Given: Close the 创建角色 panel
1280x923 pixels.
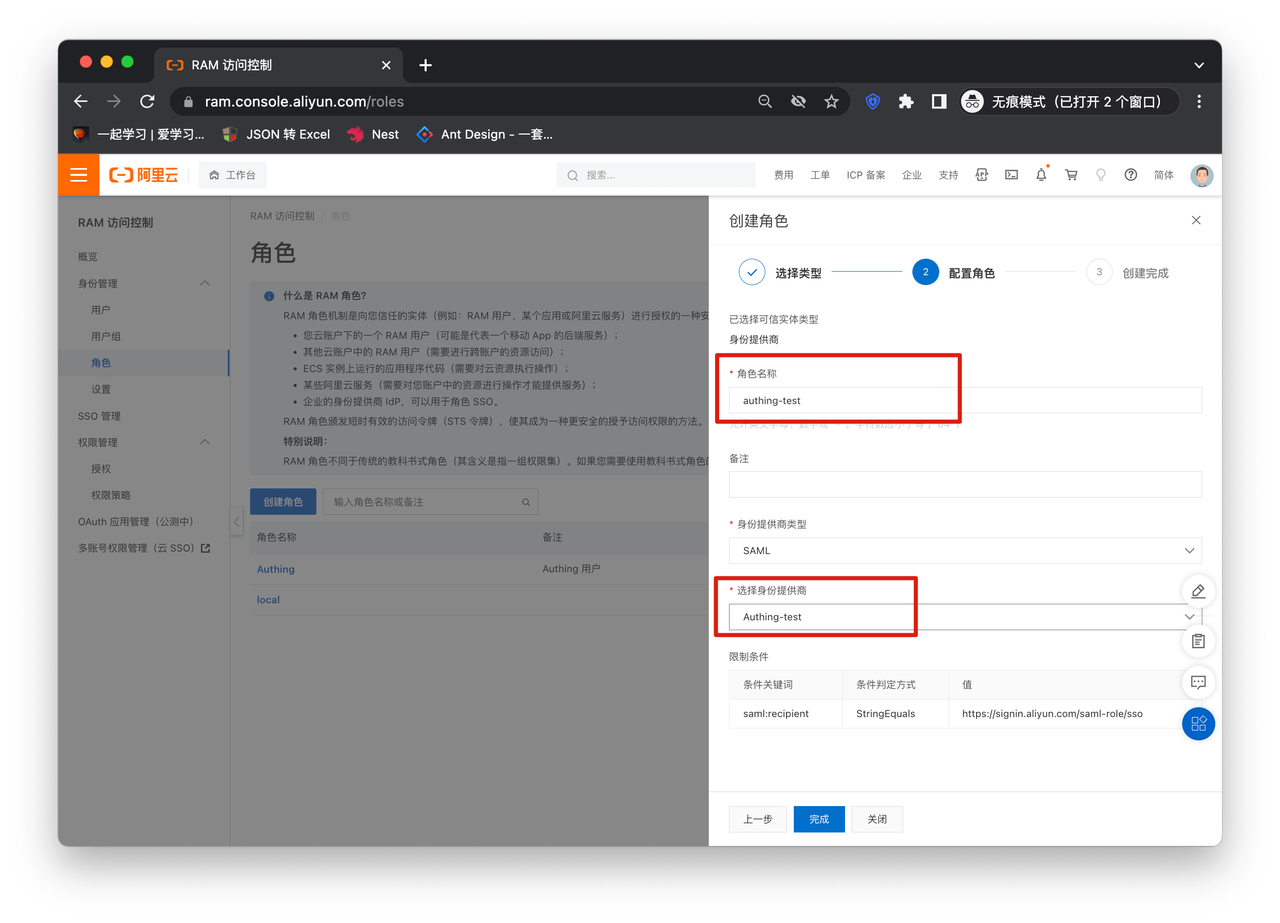Looking at the screenshot, I should pos(1196,220).
